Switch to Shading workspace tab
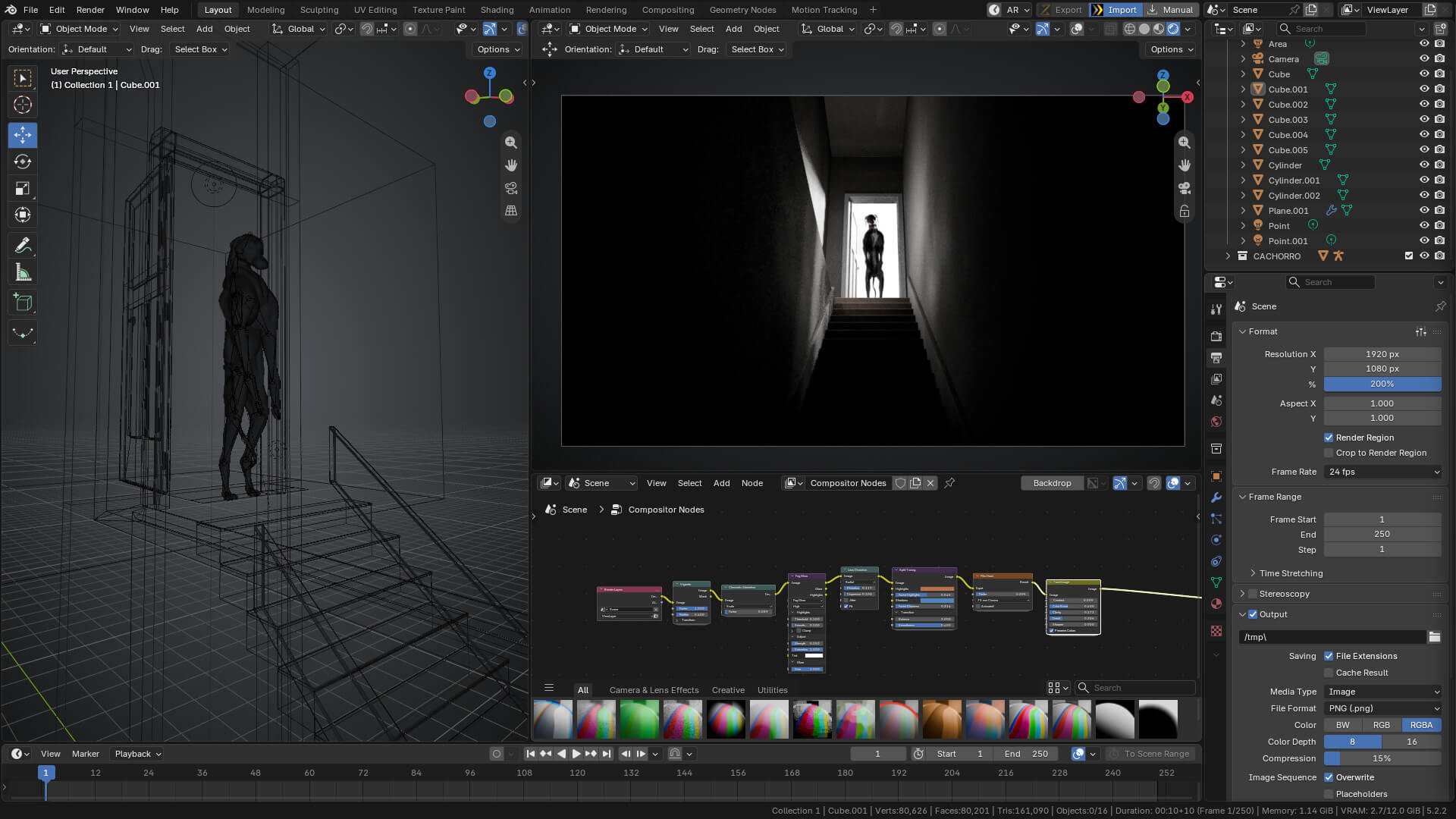Screen dimensions: 1456x819 pos(497,10)
